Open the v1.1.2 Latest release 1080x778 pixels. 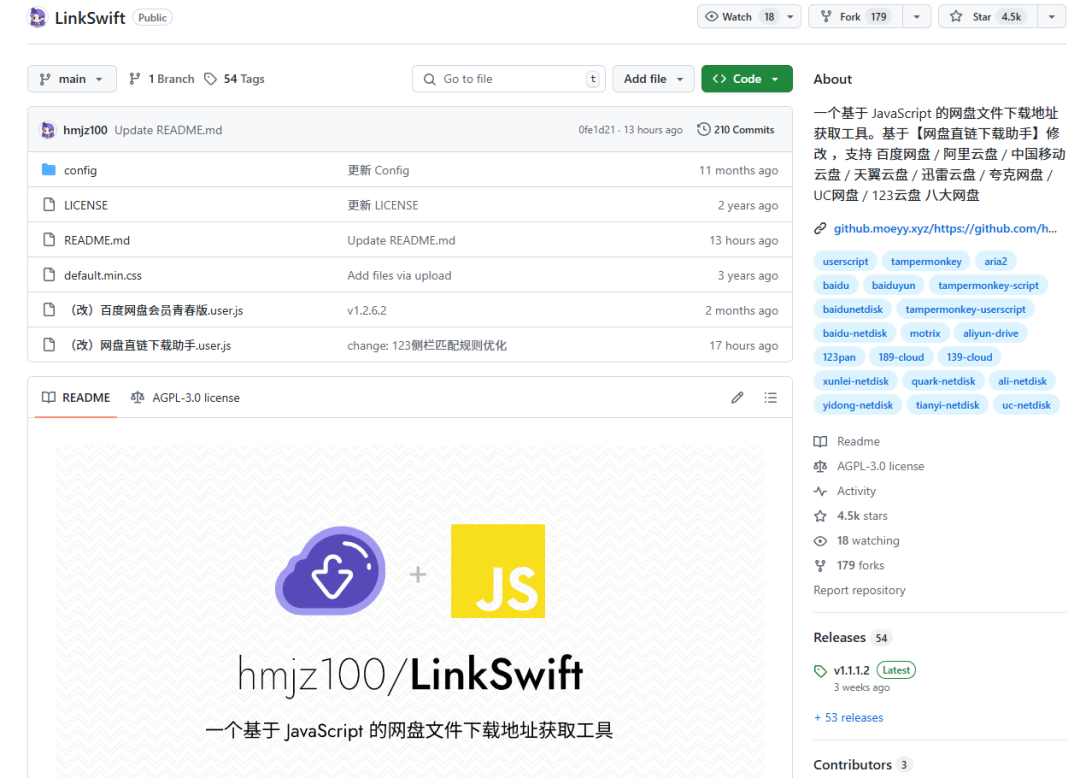874,670
